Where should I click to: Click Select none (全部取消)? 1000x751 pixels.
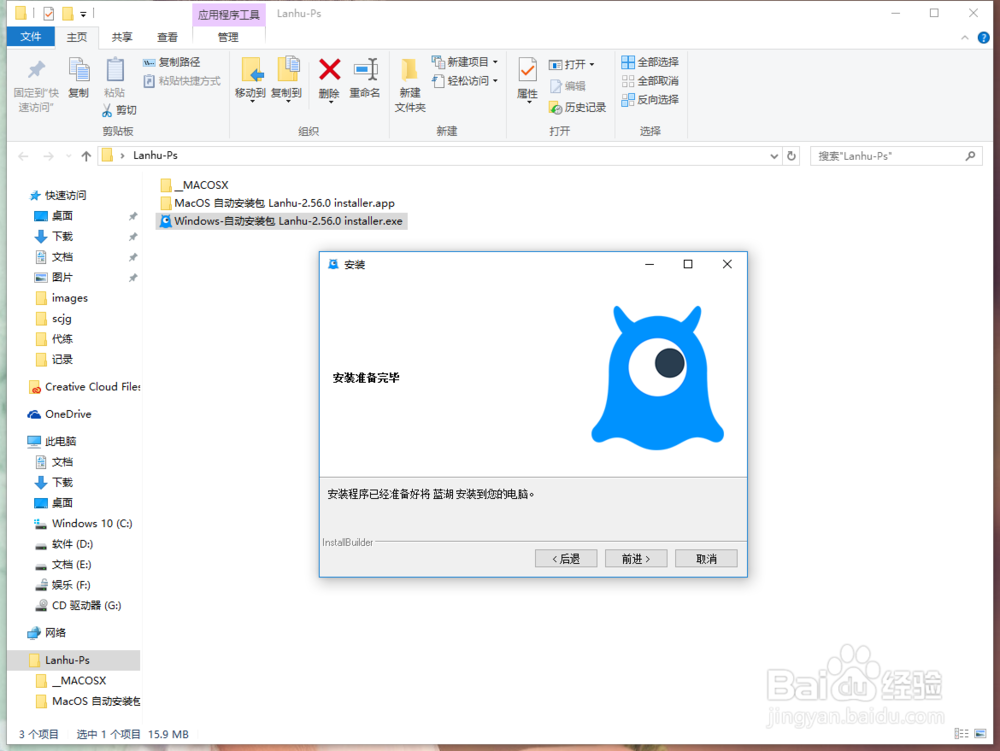[x=650, y=81]
